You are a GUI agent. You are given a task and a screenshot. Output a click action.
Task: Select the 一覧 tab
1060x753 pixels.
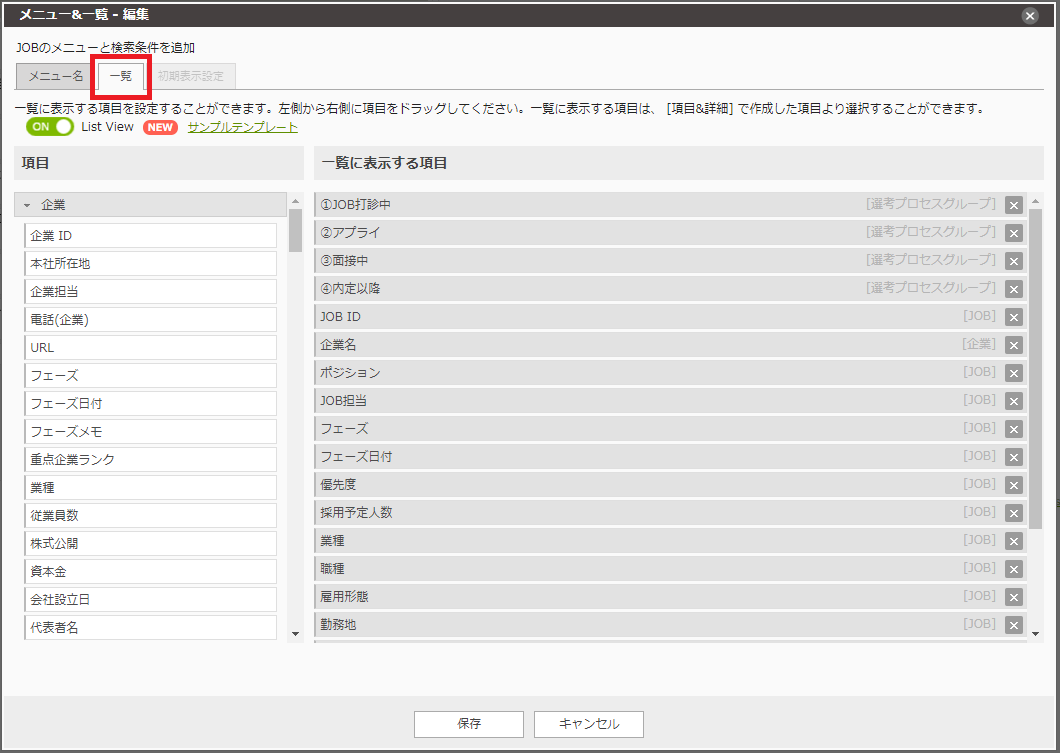(121, 76)
